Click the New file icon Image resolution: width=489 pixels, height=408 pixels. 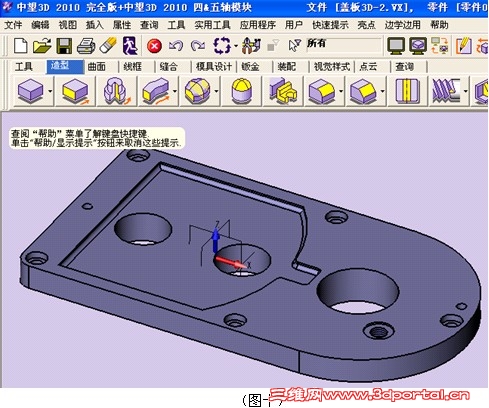20,46
